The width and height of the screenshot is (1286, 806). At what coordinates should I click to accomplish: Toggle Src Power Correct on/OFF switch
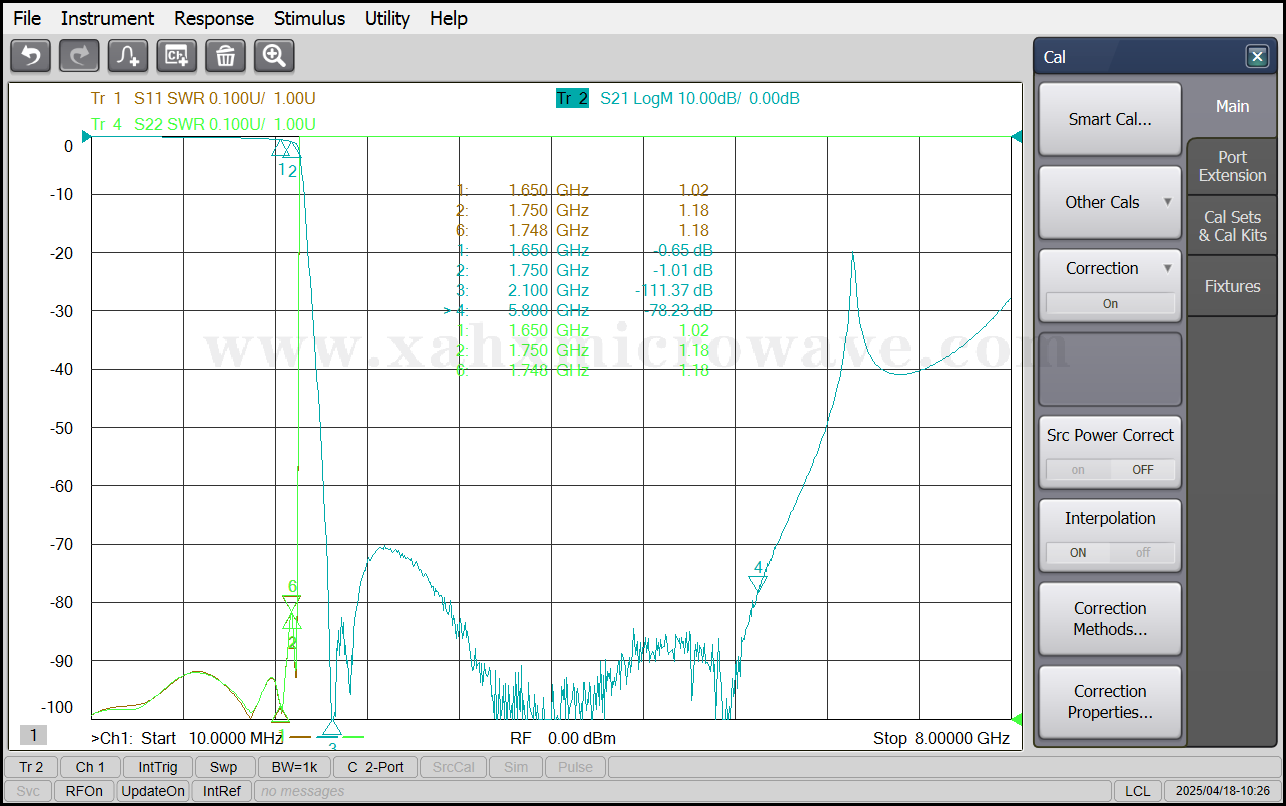pyautogui.click(x=1110, y=469)
